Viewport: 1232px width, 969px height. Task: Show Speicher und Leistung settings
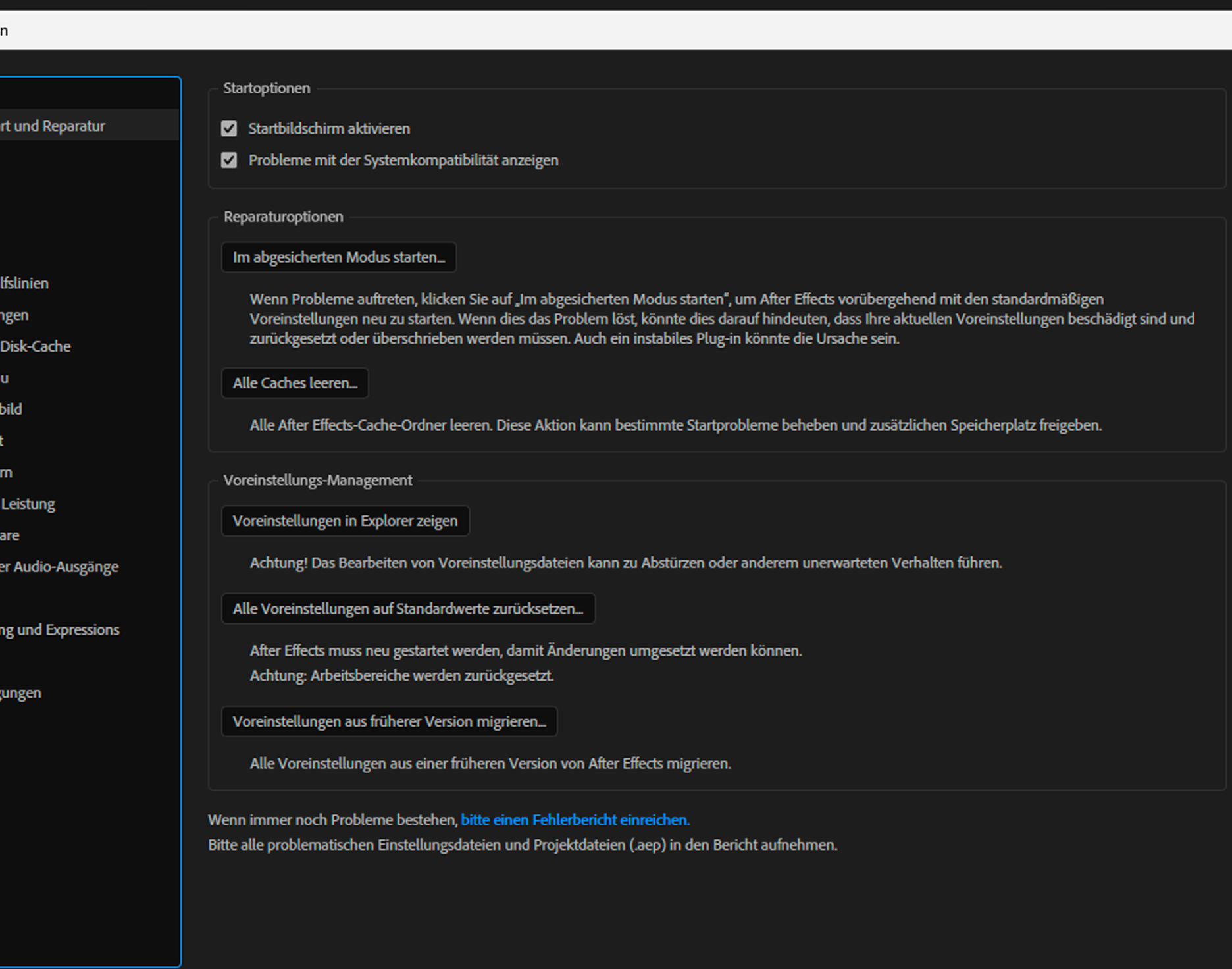click(x=28, y=504)
